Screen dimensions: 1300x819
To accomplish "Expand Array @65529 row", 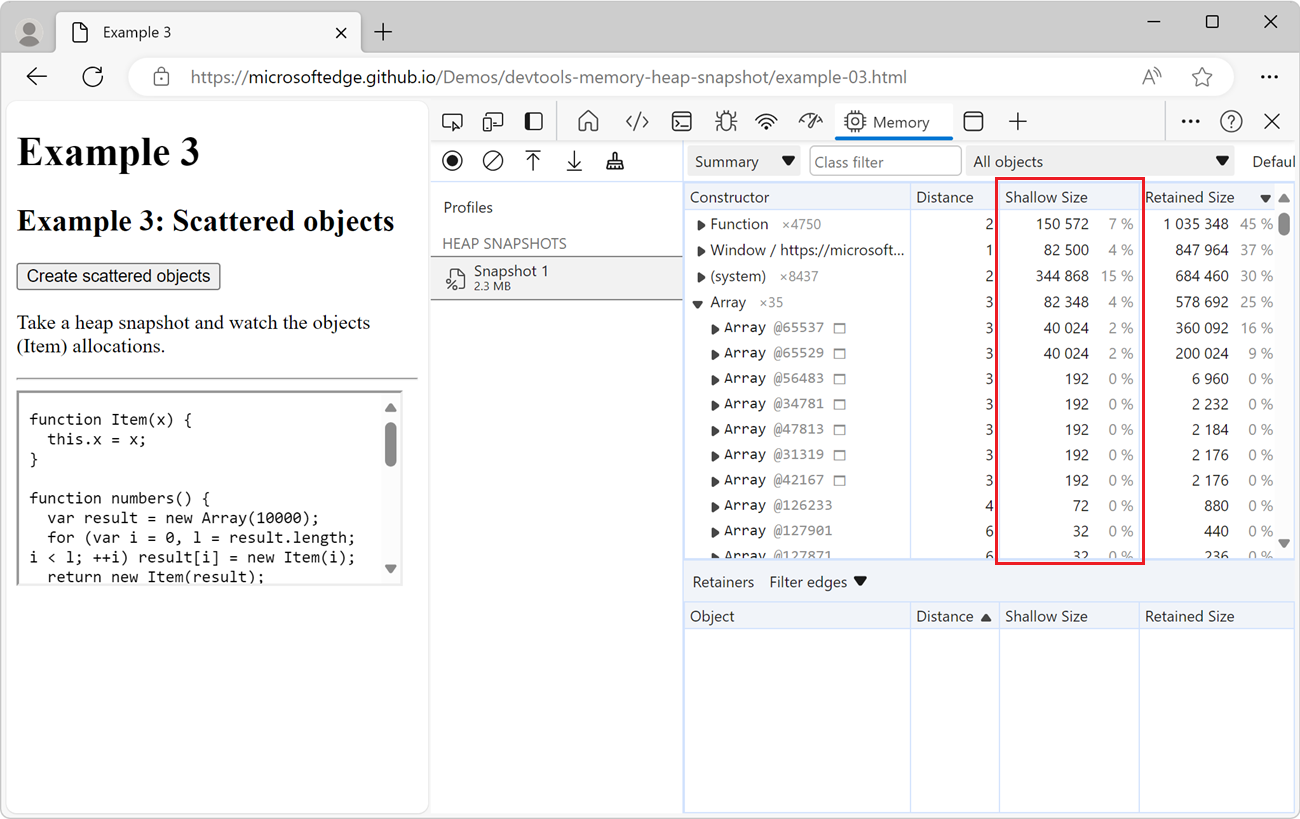I will (x=715, y=354).
